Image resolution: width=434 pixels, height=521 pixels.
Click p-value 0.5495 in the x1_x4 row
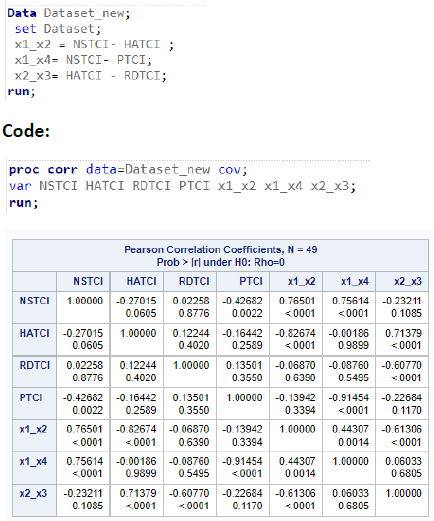194,473
